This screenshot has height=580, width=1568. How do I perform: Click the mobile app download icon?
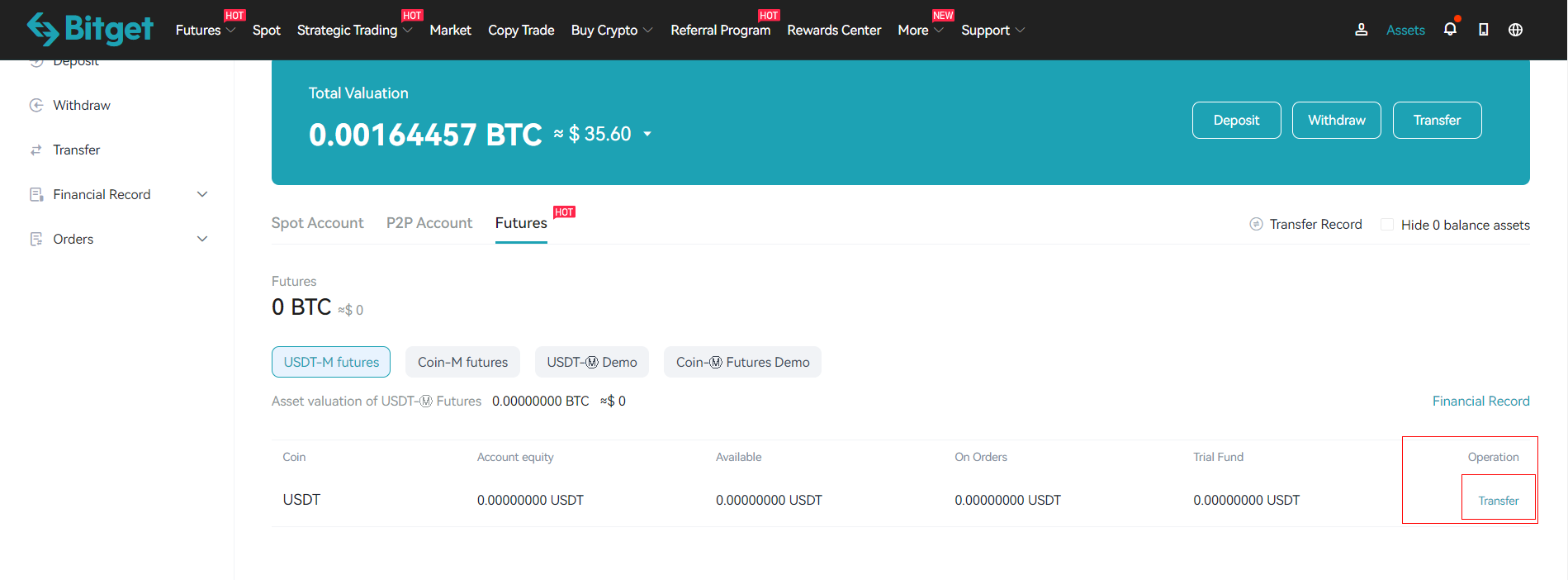[x=1483, y=30]
